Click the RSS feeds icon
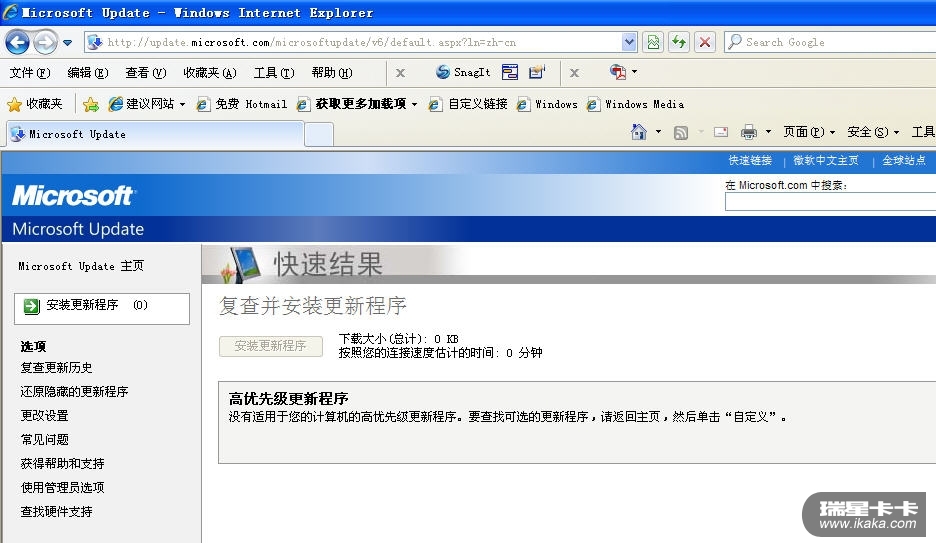The height and width of the screenshot is (543, 936). click(681, 132)
